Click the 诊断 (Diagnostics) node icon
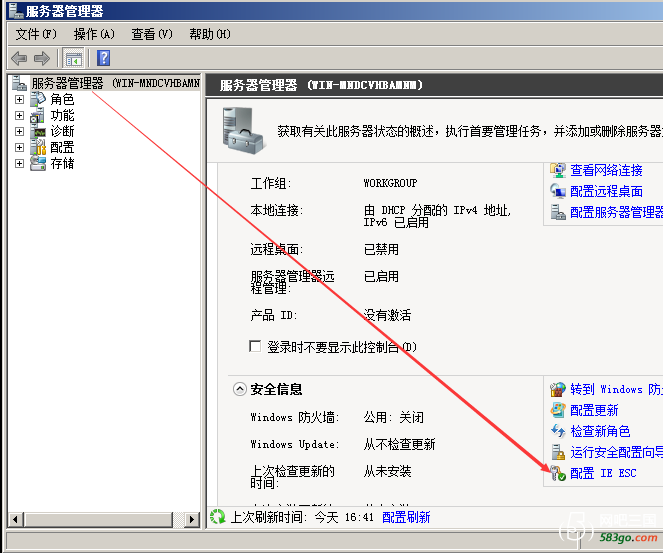Screen dimensions: 663x553 tap(38, 131)
